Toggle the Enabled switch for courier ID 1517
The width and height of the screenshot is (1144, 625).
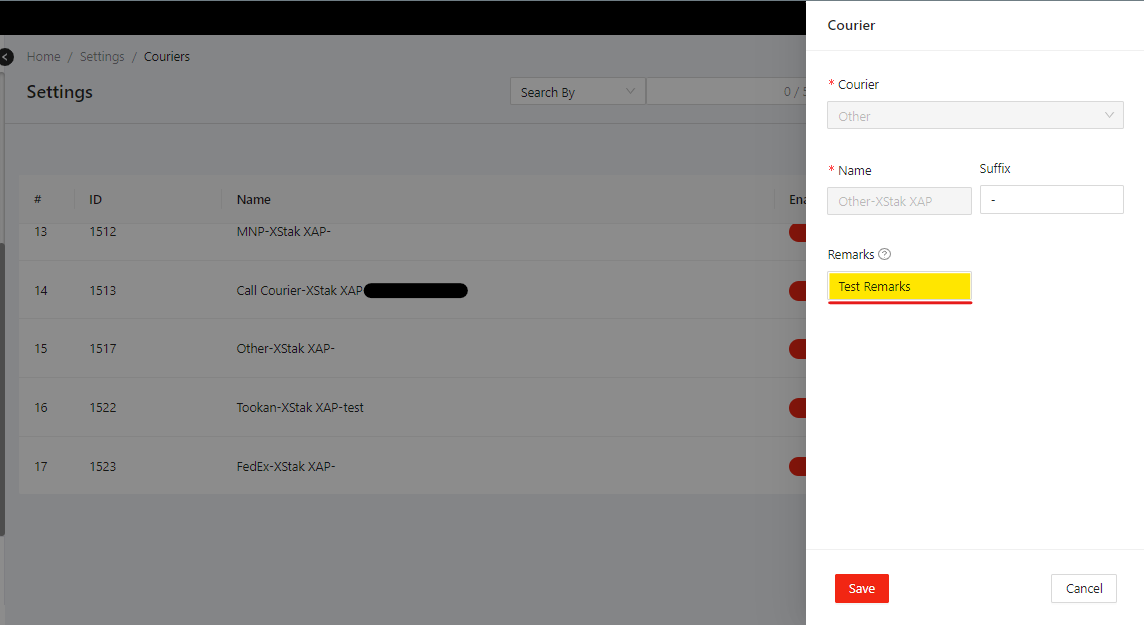pyautogui.click(x=798, y=349)
